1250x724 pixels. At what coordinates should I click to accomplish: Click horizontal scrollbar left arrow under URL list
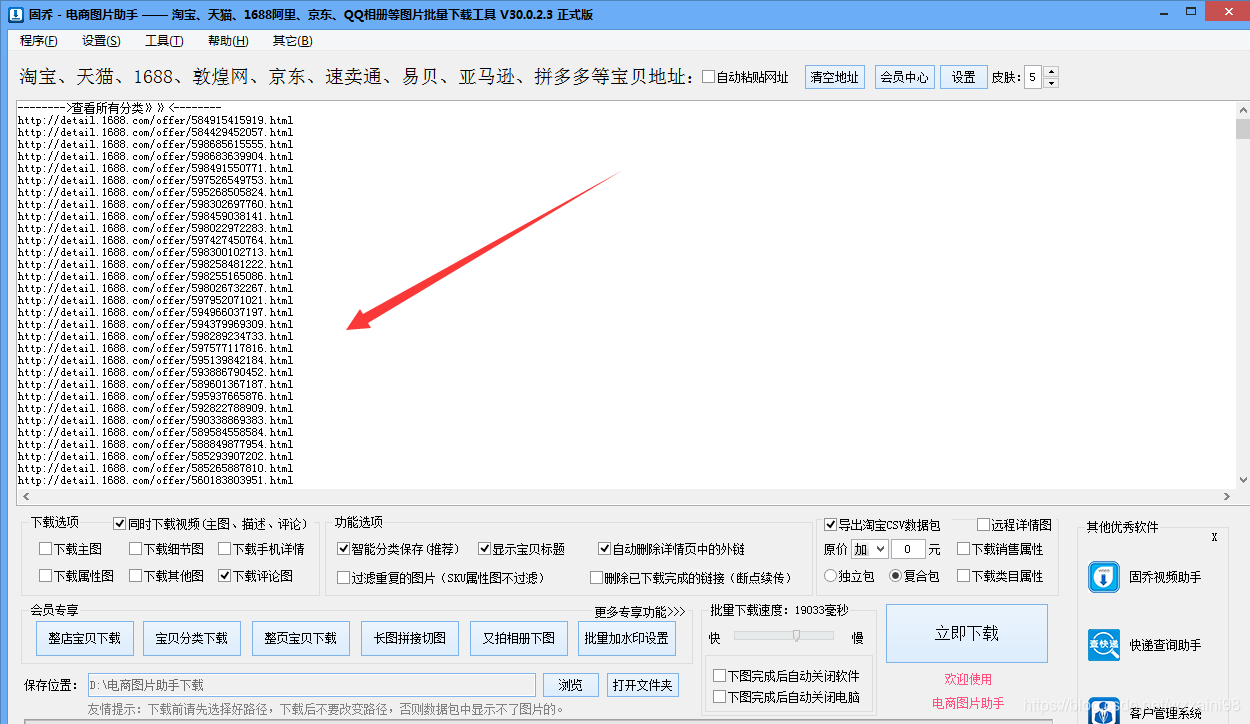24,497
